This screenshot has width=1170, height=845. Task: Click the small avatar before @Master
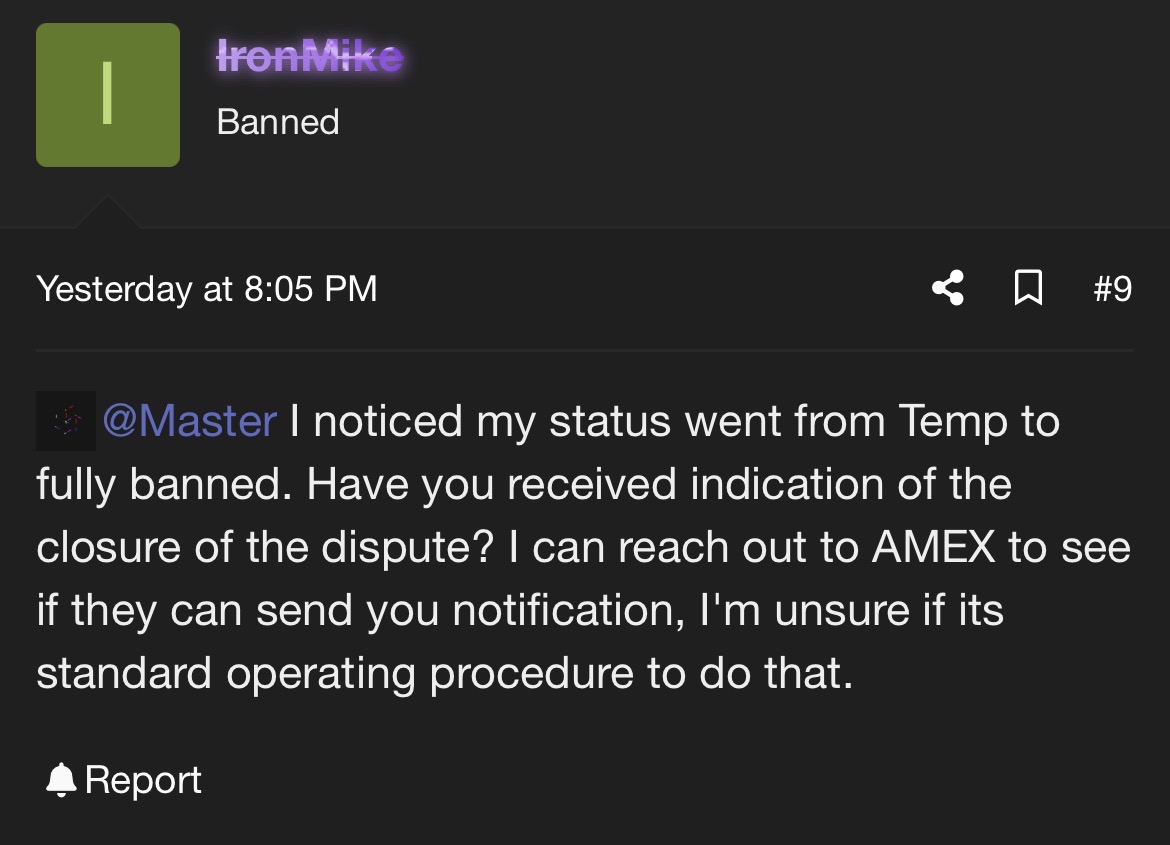point(66,421)
